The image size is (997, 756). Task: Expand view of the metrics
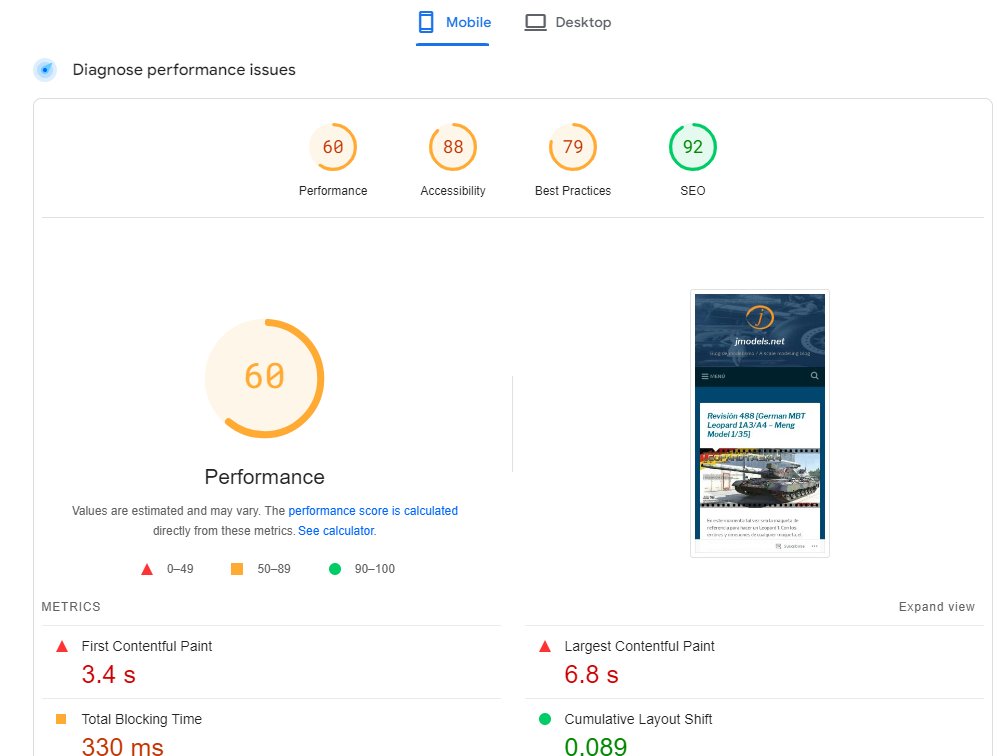(936, 607)
